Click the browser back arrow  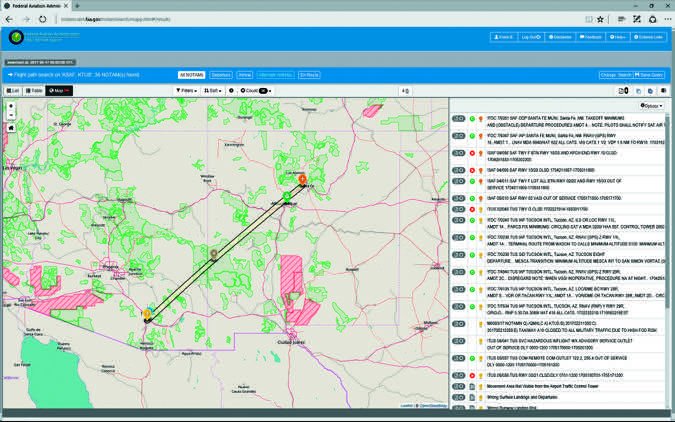point(9,19)
